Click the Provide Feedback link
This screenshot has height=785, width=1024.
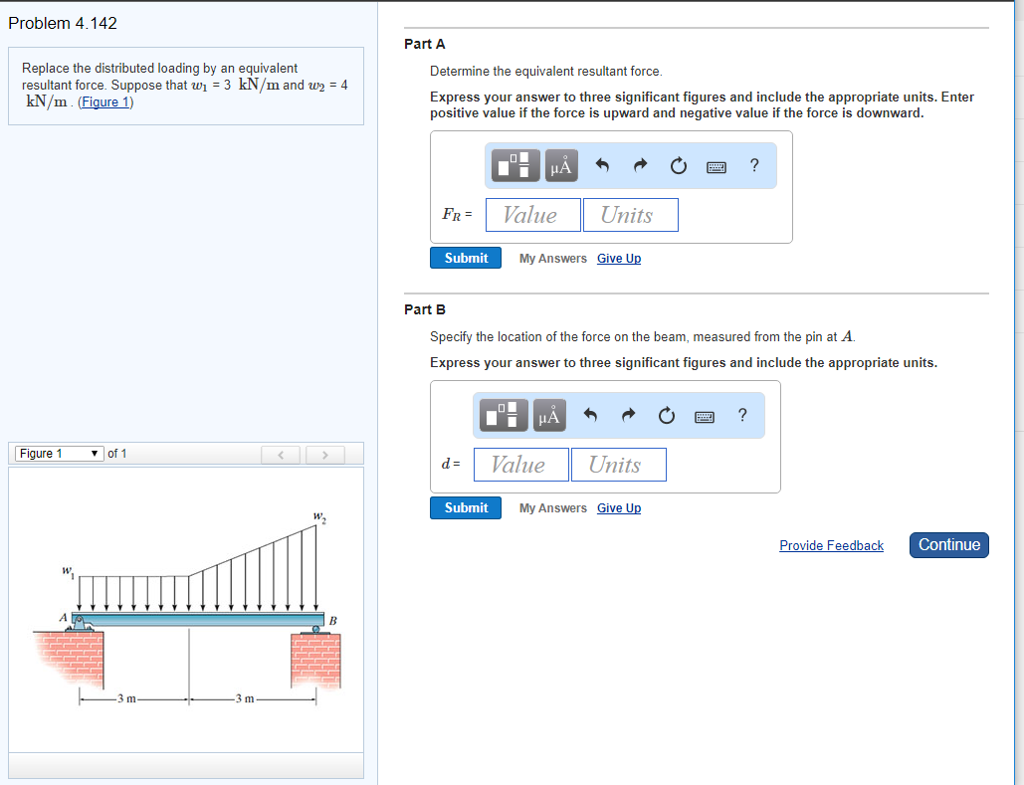coord(831,545)
